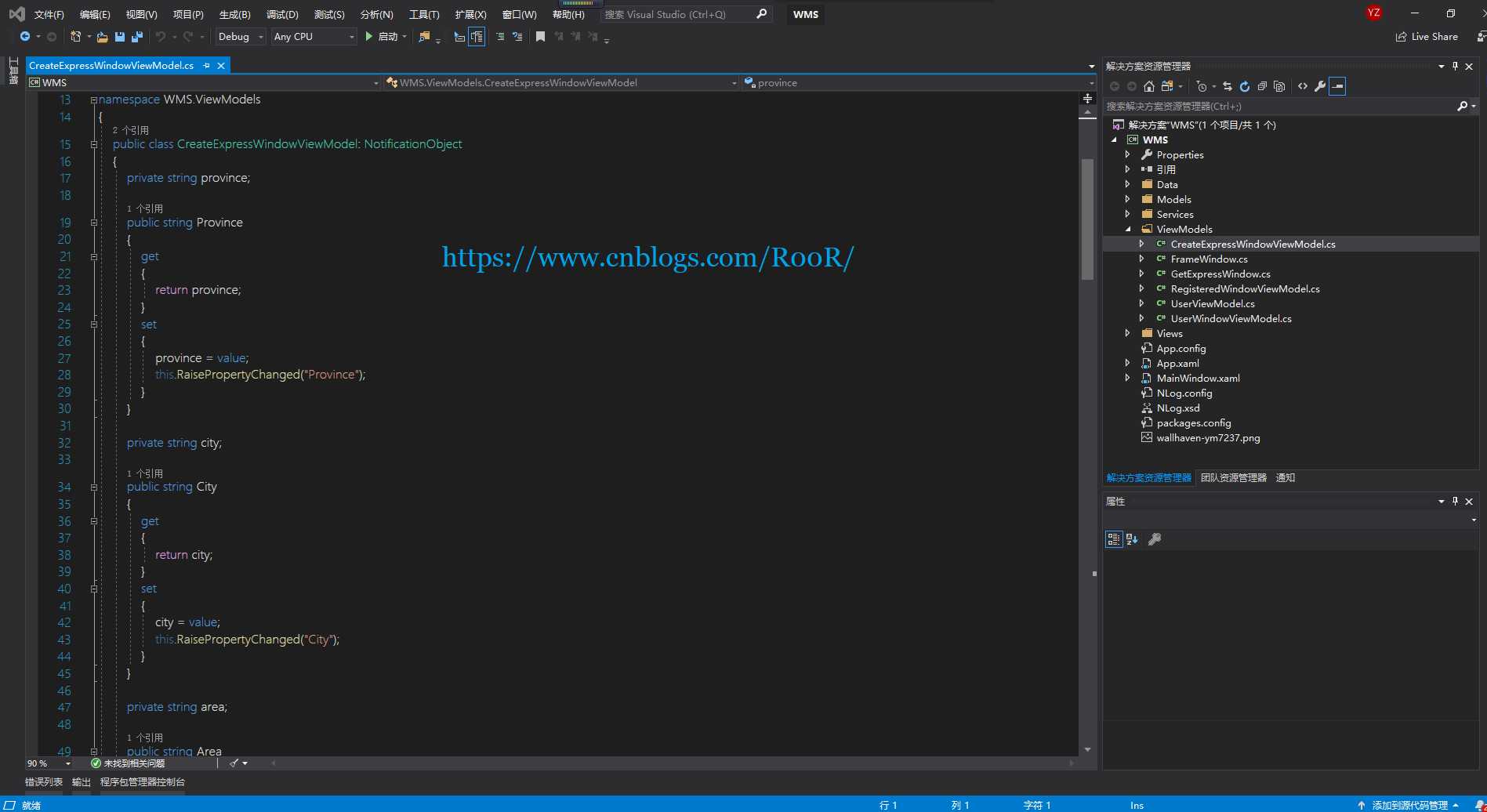Open the province member navigation dropdown
Viewport: 1487px width, 812px height.
click(918, 82)
